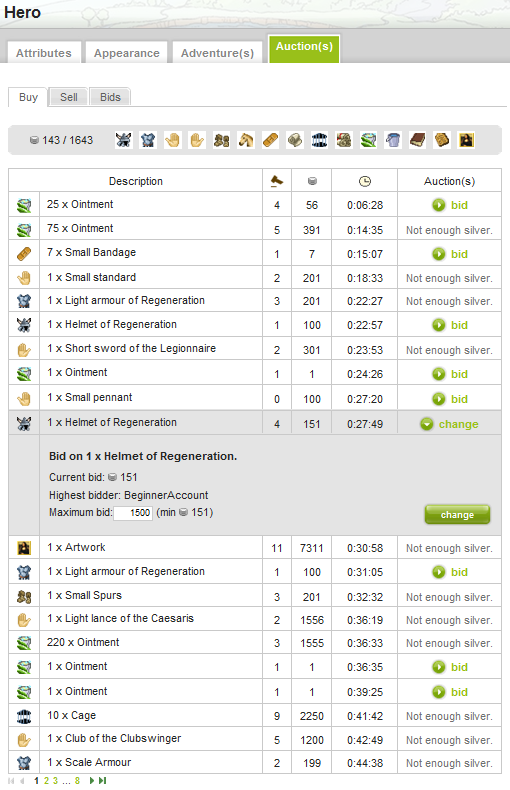Expand bid for 1 x Small pennant
Image resolution: width=510 pixels, height=790 pixels.
pyautogui.click(x=450, y=399)
